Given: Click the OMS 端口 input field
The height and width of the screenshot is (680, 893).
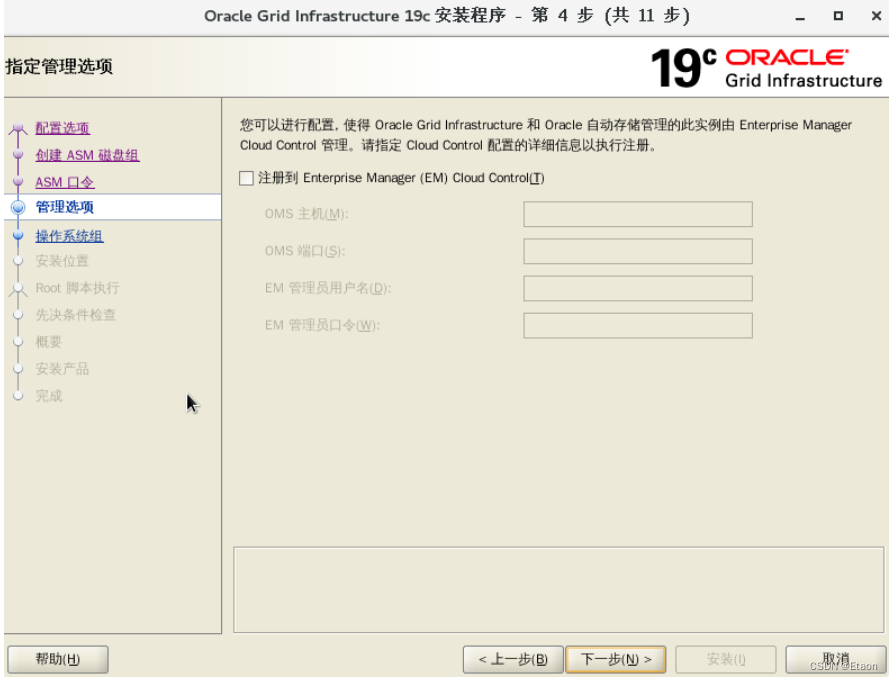Looking at the screenshot, I should pyautogui.click(x=638, y=251).
